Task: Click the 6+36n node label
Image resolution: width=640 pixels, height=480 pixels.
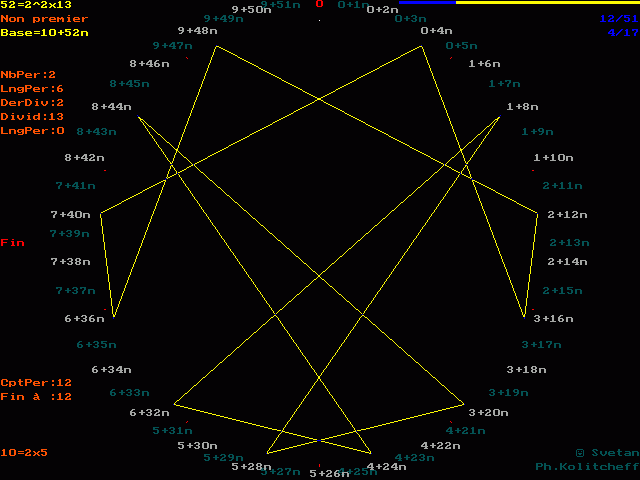Action: point(84,319)
